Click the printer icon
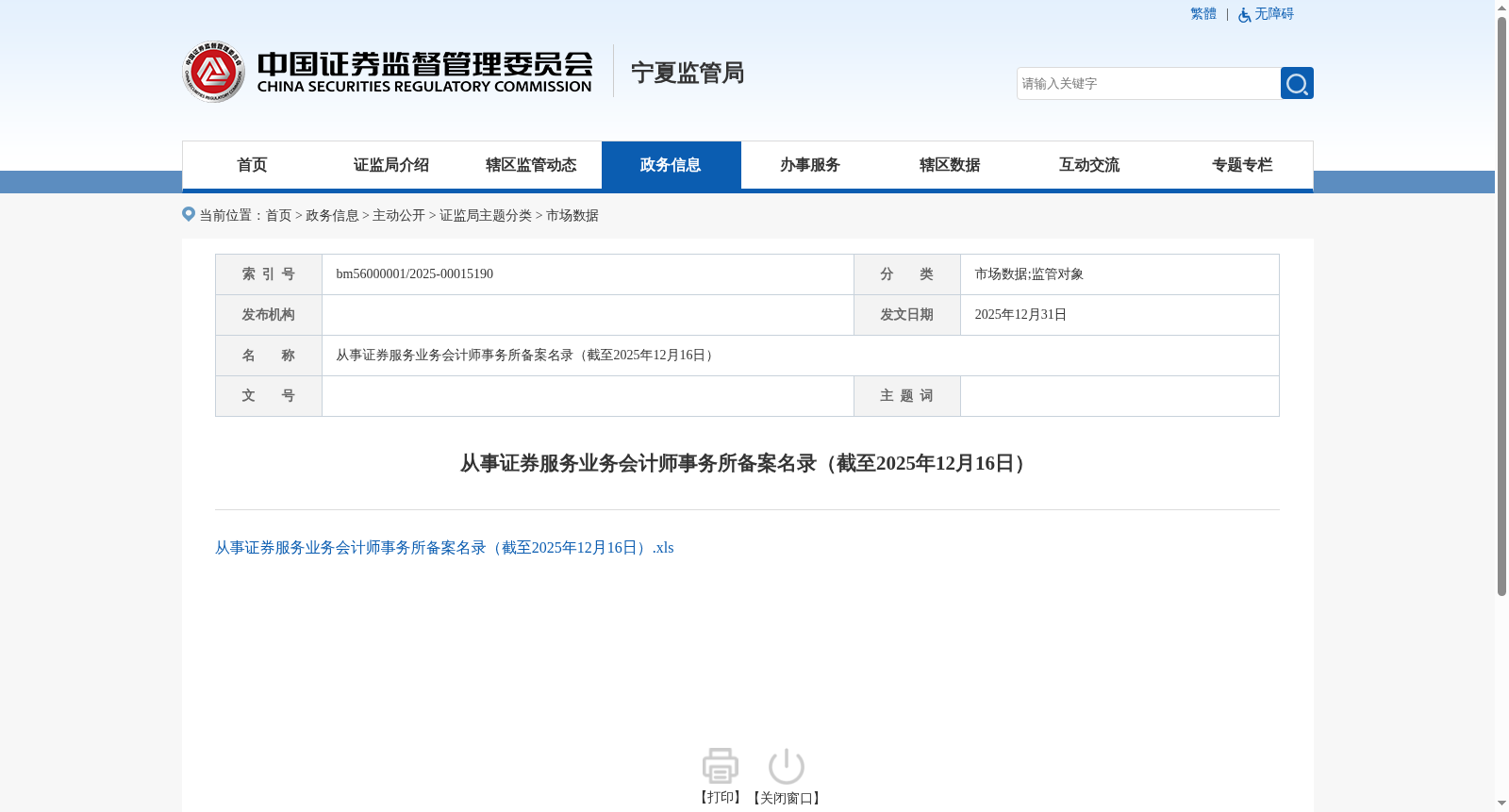The image size is (1509, 812). click(x=721, y=766)
